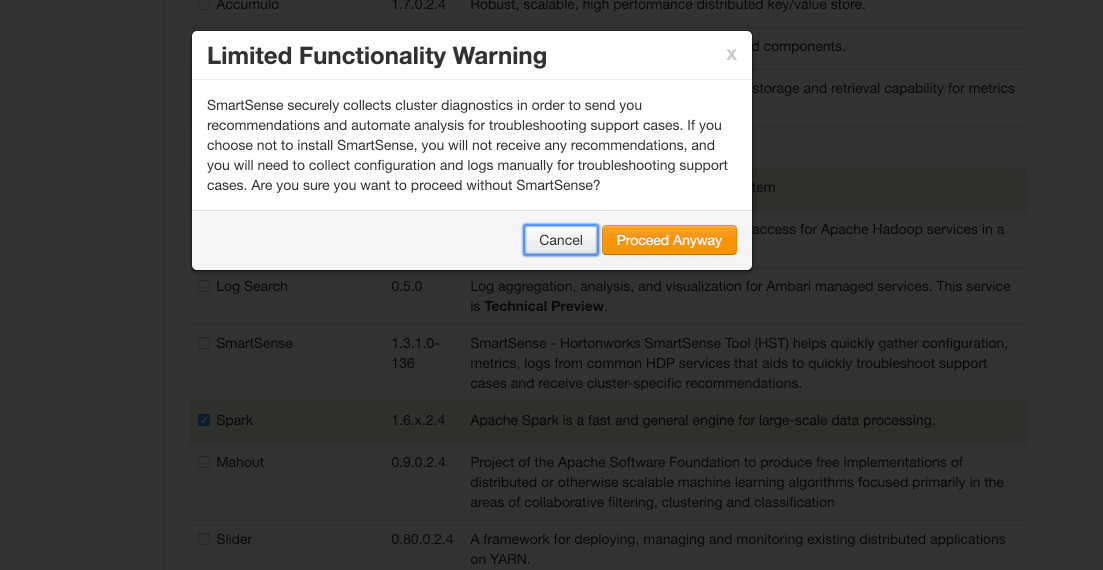Click the Mahout service name

(x=240, y=462)
